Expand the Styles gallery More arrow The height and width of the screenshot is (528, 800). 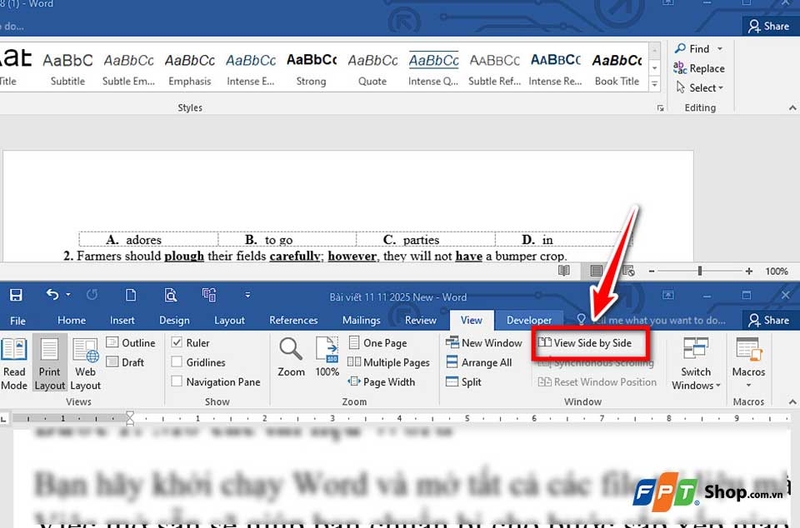[x=655, y=84]
